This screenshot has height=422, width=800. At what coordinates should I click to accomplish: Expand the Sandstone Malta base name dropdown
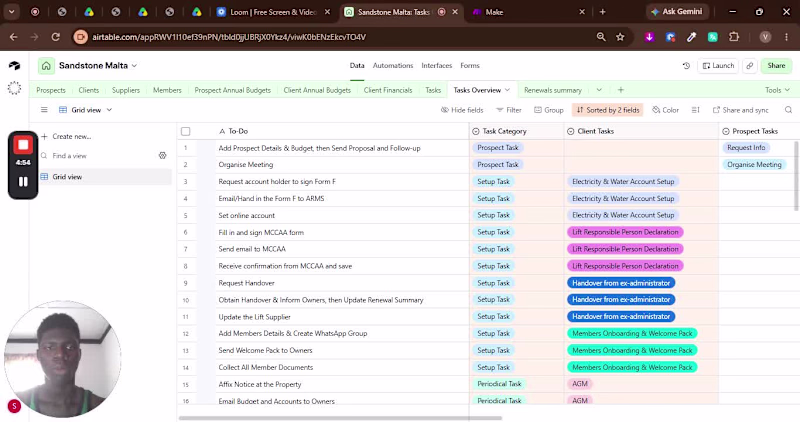[x=134, y=66]
